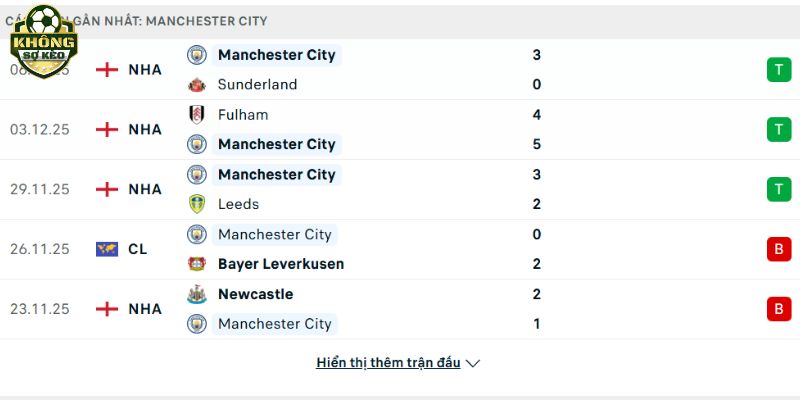Image resolution: width=800 pixels, height=400 pixels.
Task: Click the Newcastle club crest icon
Action: pos(197,294)
